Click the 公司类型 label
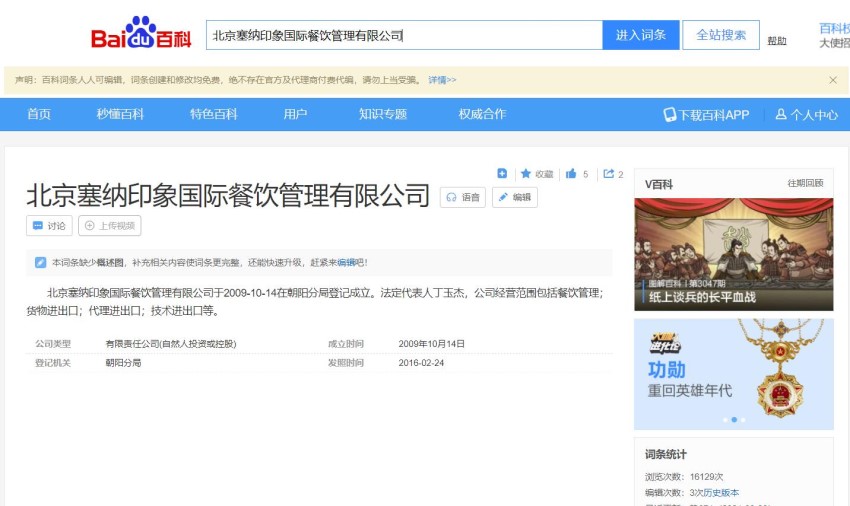850x506 pixels. point(53,344)
